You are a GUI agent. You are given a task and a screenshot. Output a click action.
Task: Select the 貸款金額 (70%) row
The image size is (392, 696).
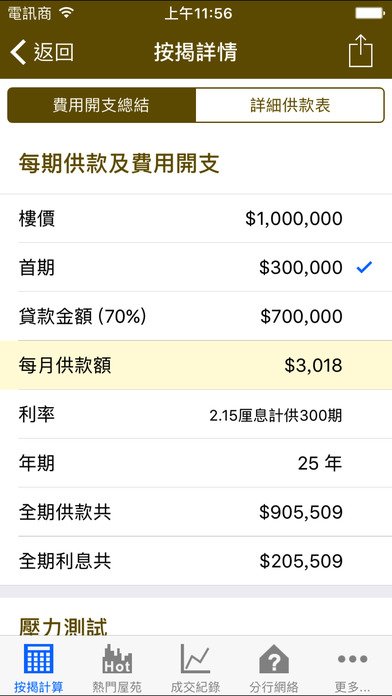196,316
